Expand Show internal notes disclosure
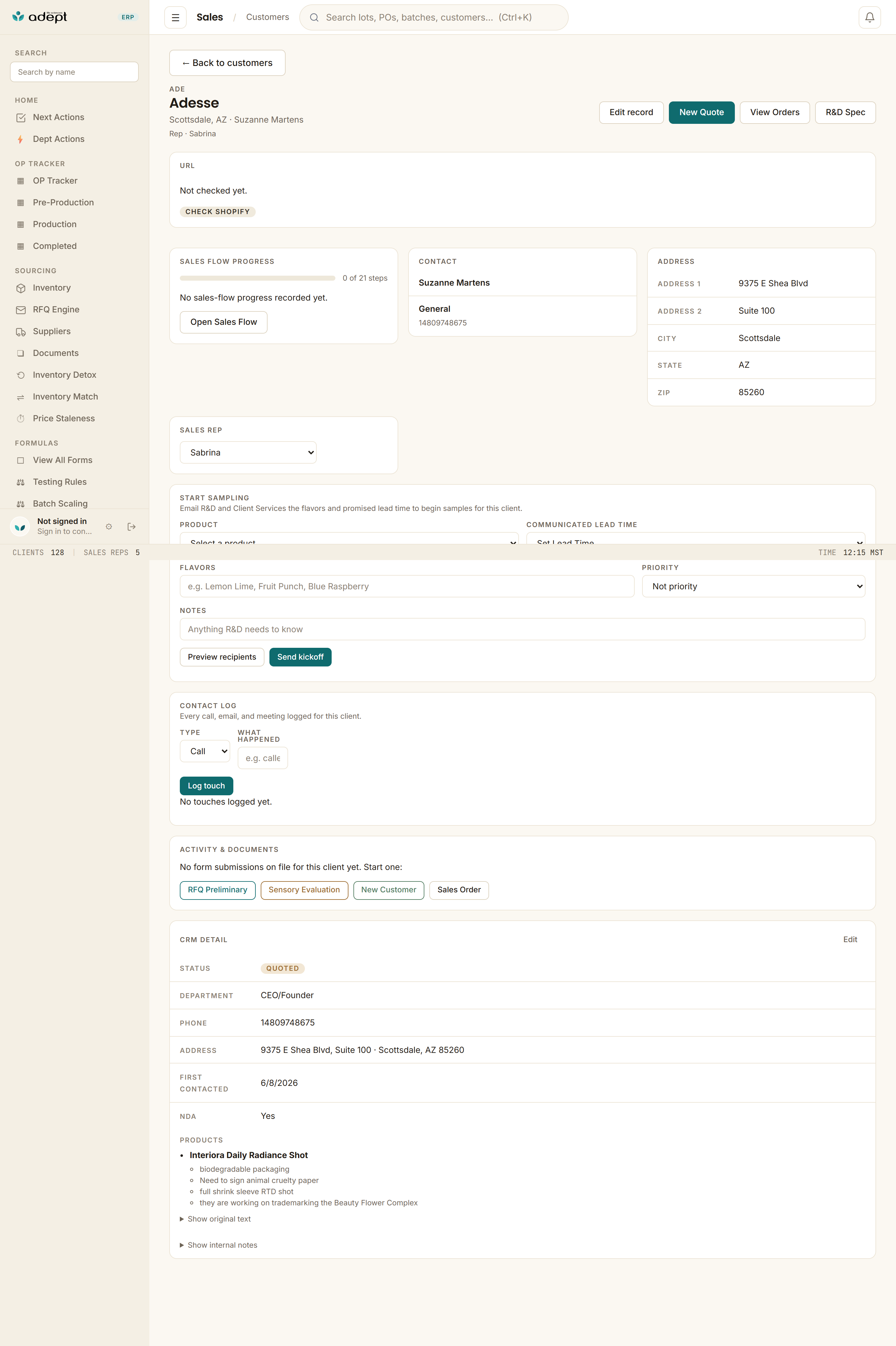 (218, 1245)
